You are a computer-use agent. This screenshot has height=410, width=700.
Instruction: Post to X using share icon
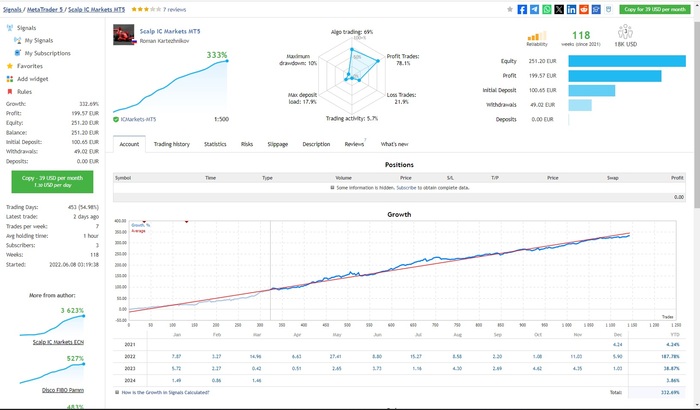[559, 9]
